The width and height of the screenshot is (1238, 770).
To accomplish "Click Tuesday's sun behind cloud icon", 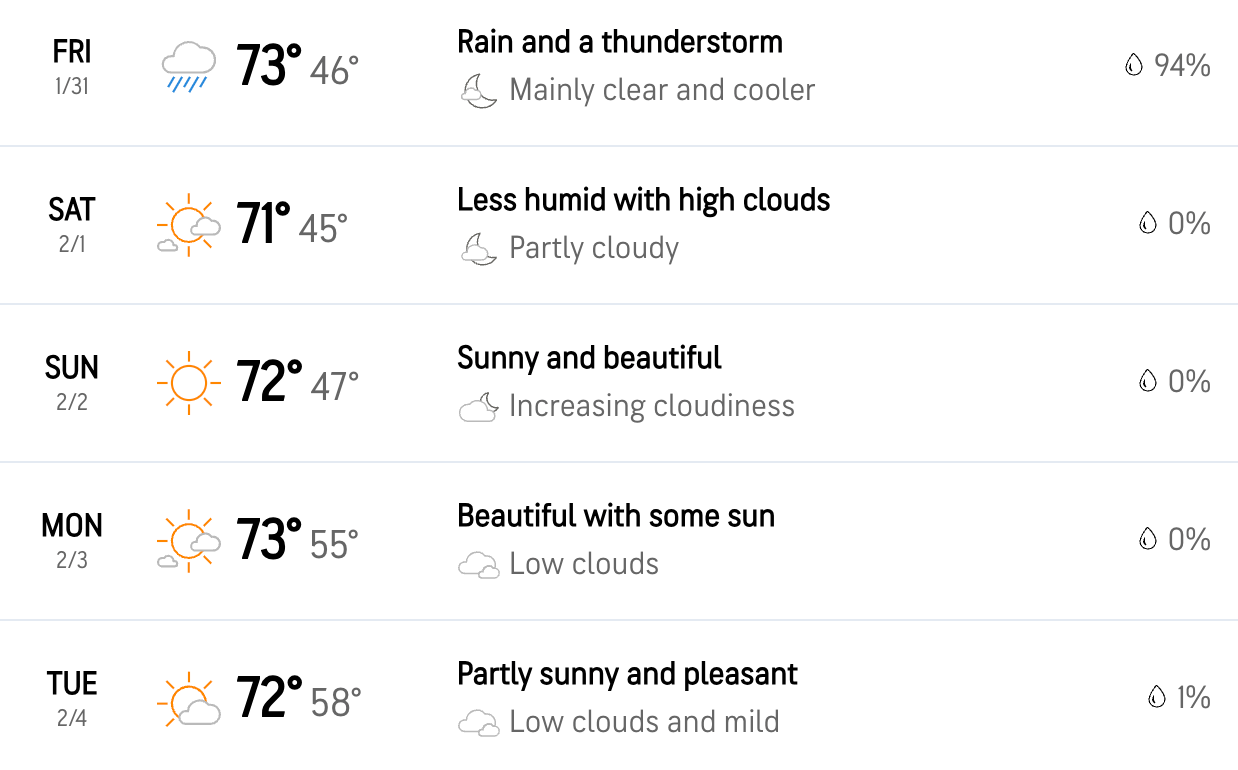I will pyautogui.click(x=188, y=699).
